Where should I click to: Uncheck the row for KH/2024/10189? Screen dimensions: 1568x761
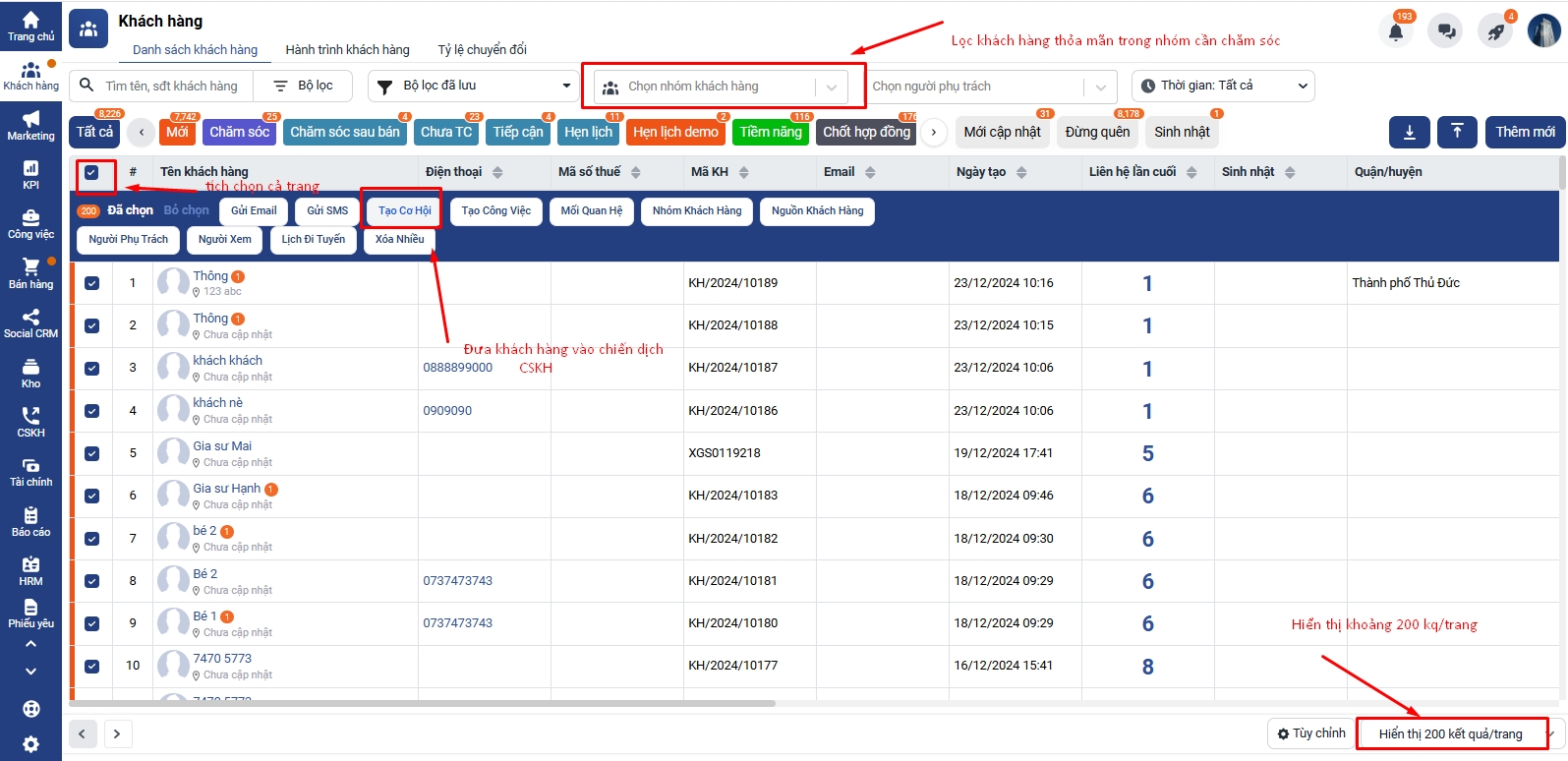pos(91,283)
